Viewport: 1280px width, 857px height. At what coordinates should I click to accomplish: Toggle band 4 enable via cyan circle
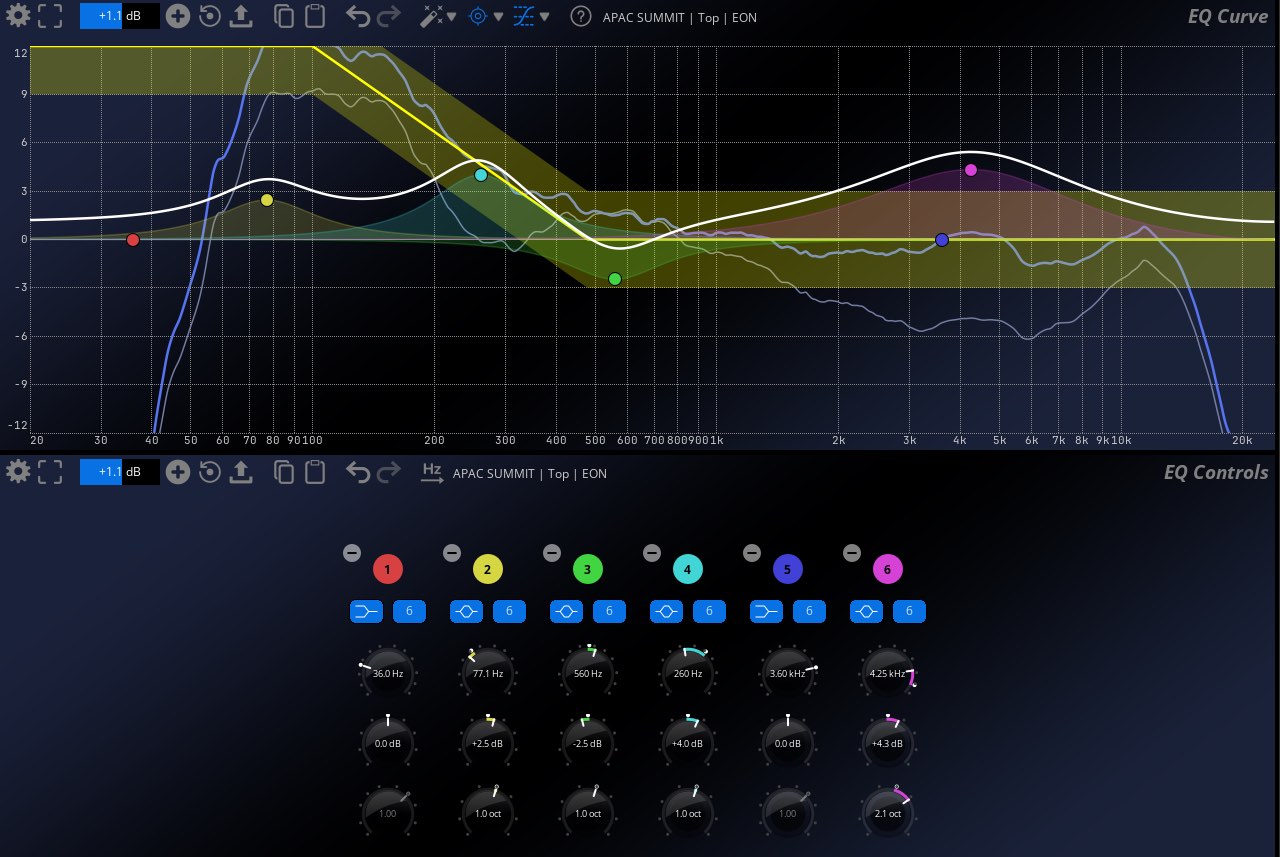click(x=687, y=570)
